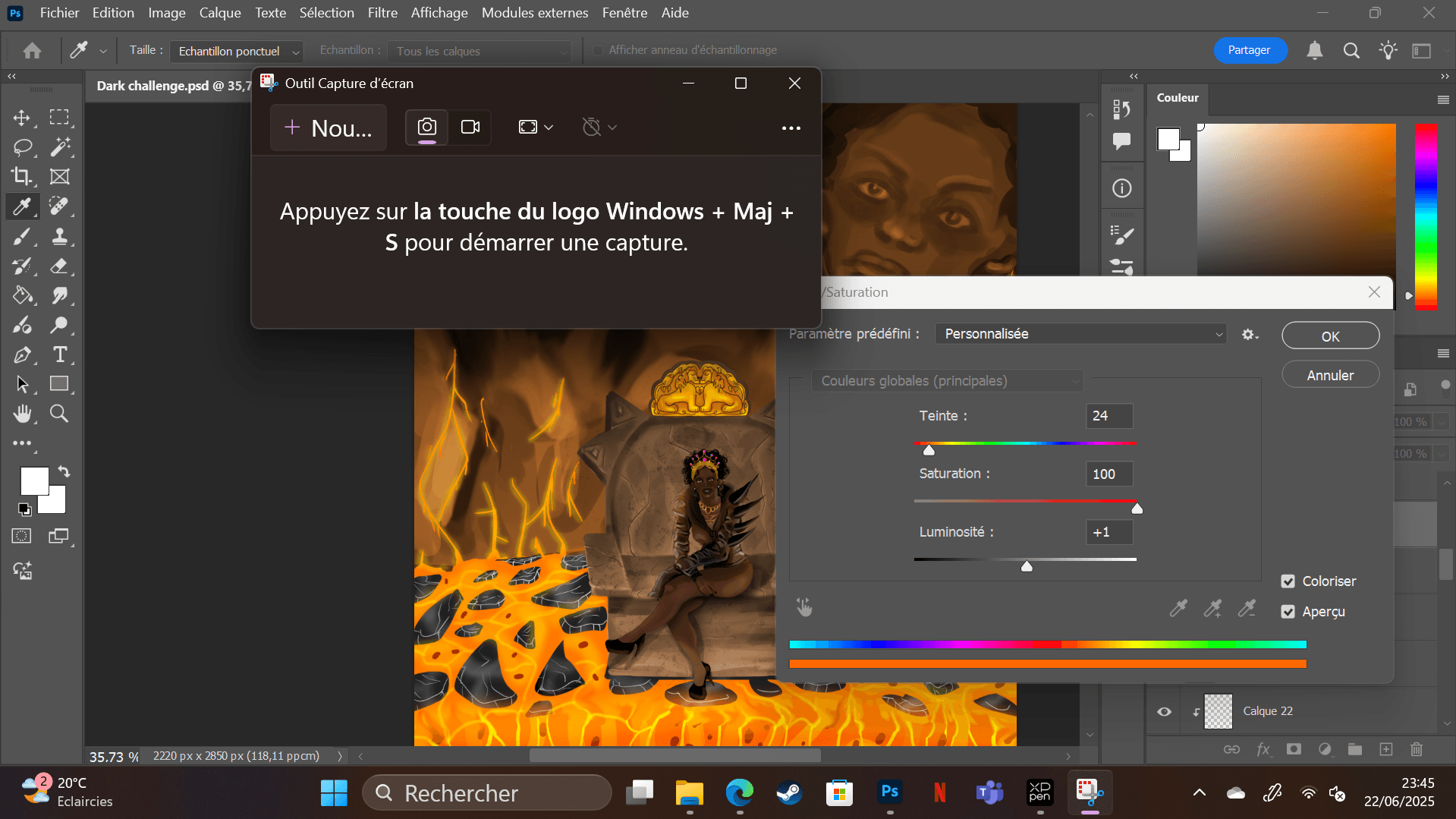The width and height of the screenshot is (1456, 819).
Task: Toggle the Coloriser checkbox
Action: click(1288, 581)
